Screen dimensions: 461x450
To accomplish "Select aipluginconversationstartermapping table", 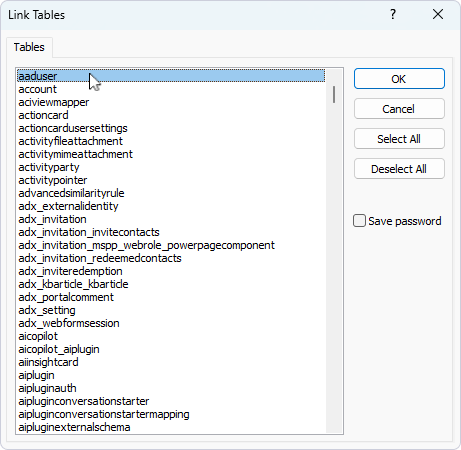I will pos(171,414).
